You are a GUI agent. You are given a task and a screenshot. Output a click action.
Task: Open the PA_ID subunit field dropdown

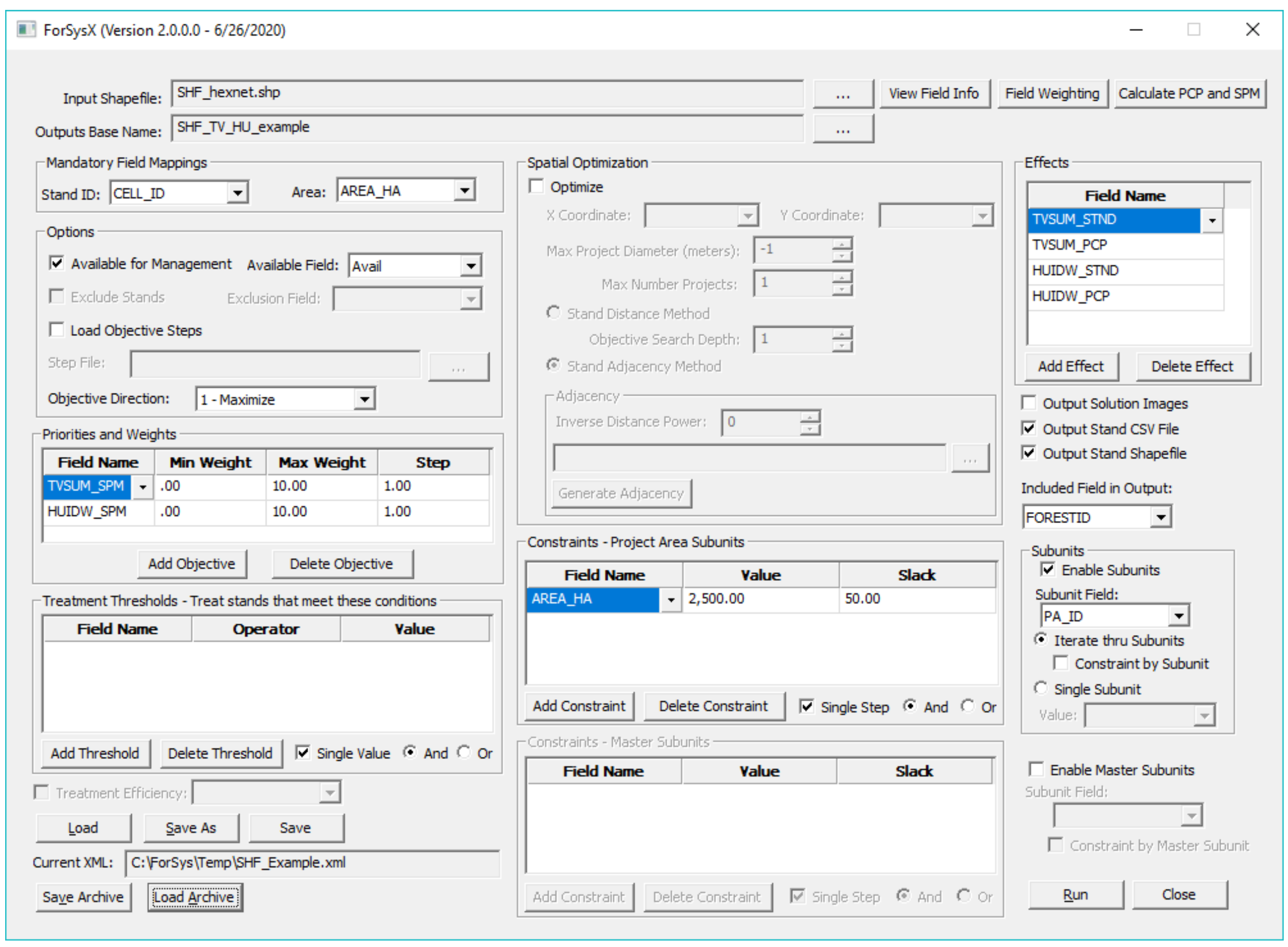point(1179,616)
